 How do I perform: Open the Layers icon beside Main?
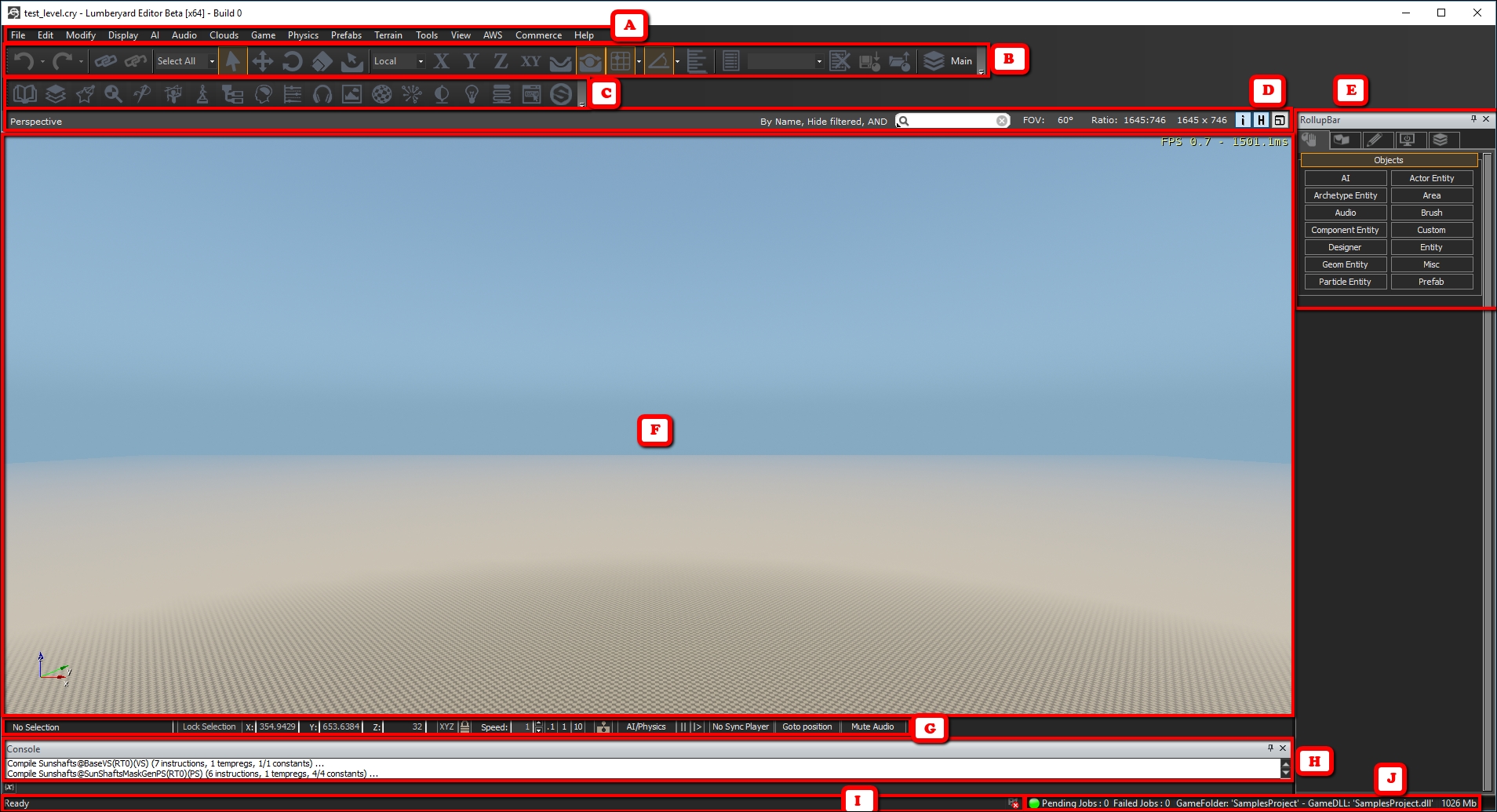933,61
